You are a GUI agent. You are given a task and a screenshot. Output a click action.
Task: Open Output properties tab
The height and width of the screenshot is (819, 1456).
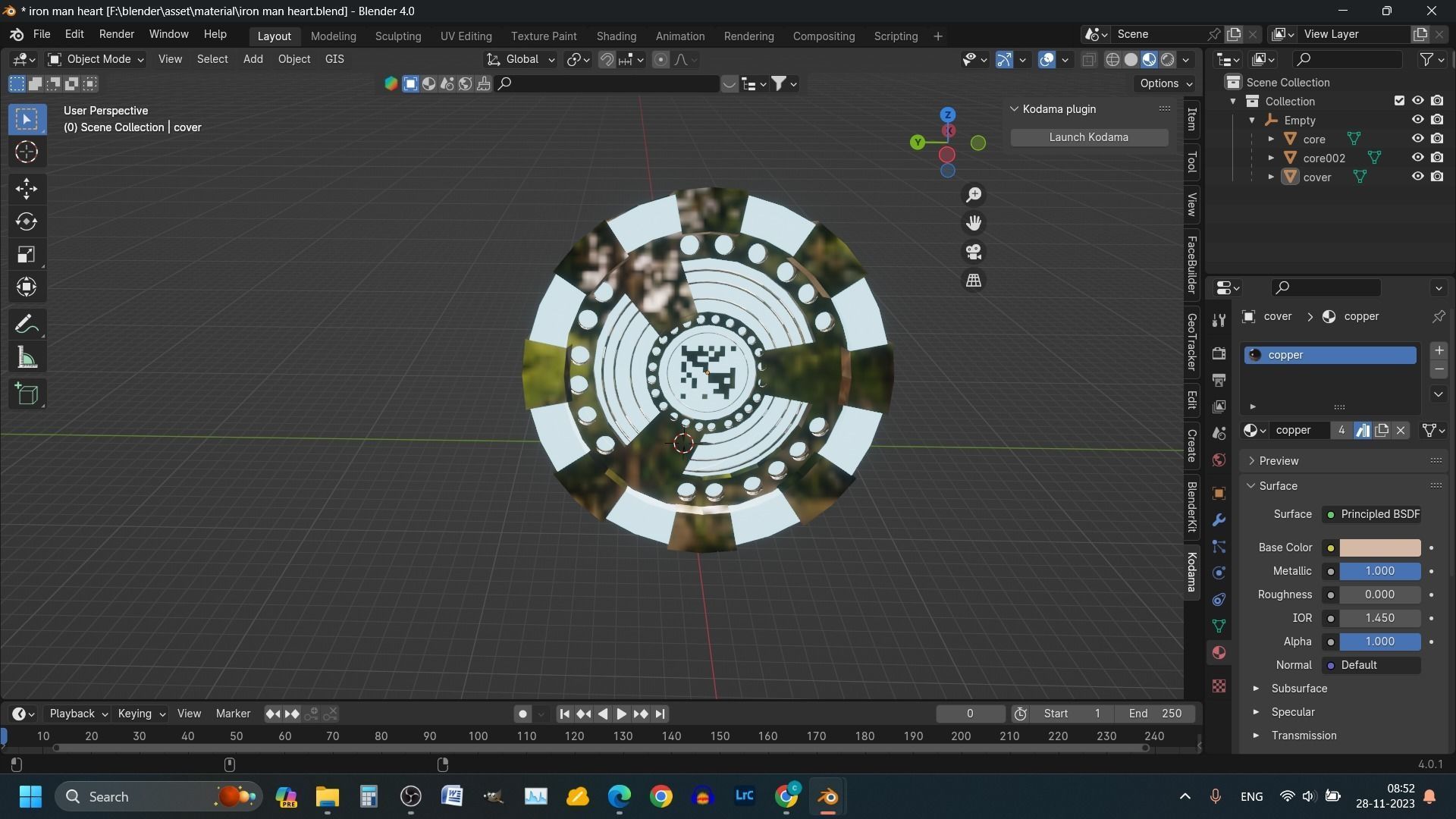point(1219,380)
